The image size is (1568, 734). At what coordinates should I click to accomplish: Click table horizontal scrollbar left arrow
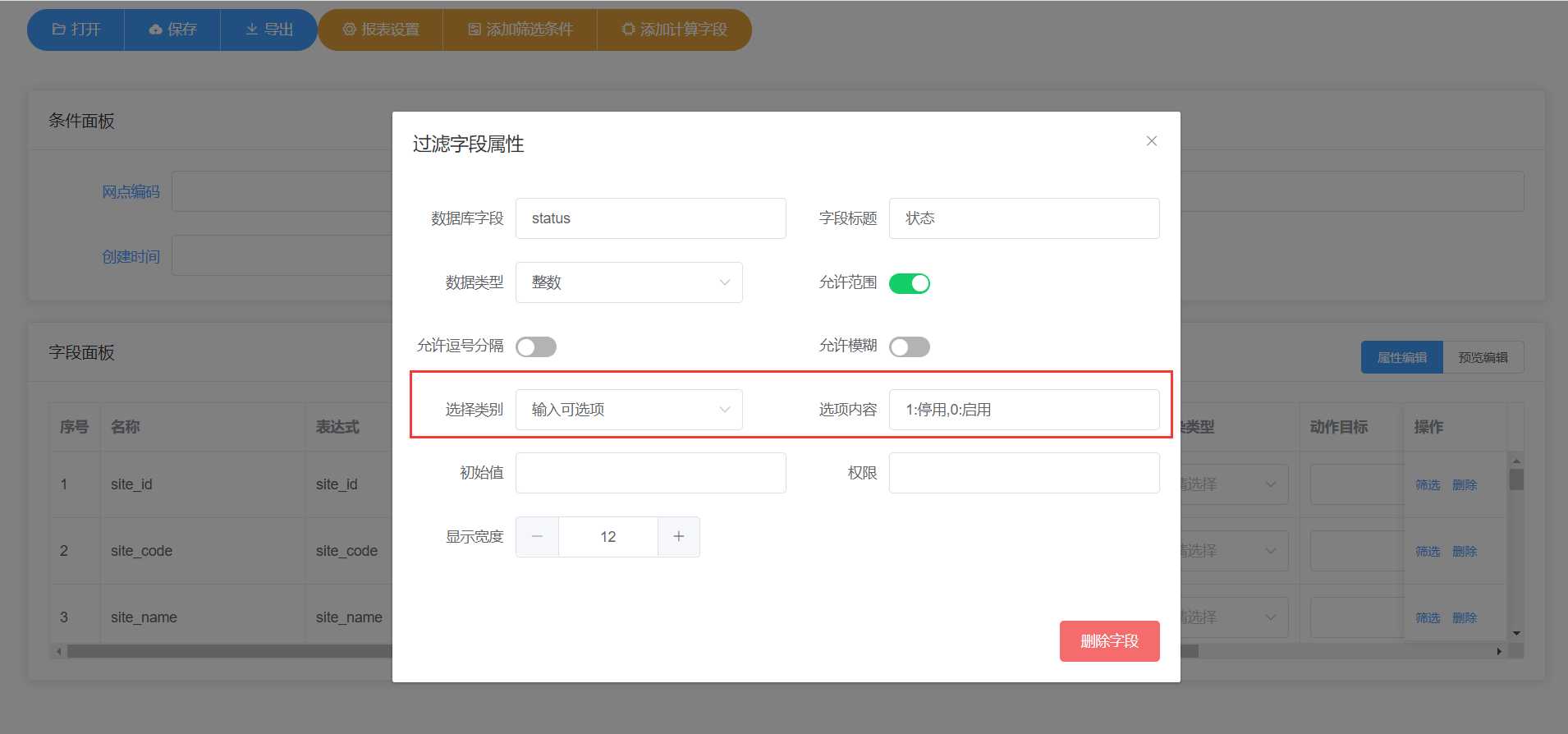[x=58, y=651]
